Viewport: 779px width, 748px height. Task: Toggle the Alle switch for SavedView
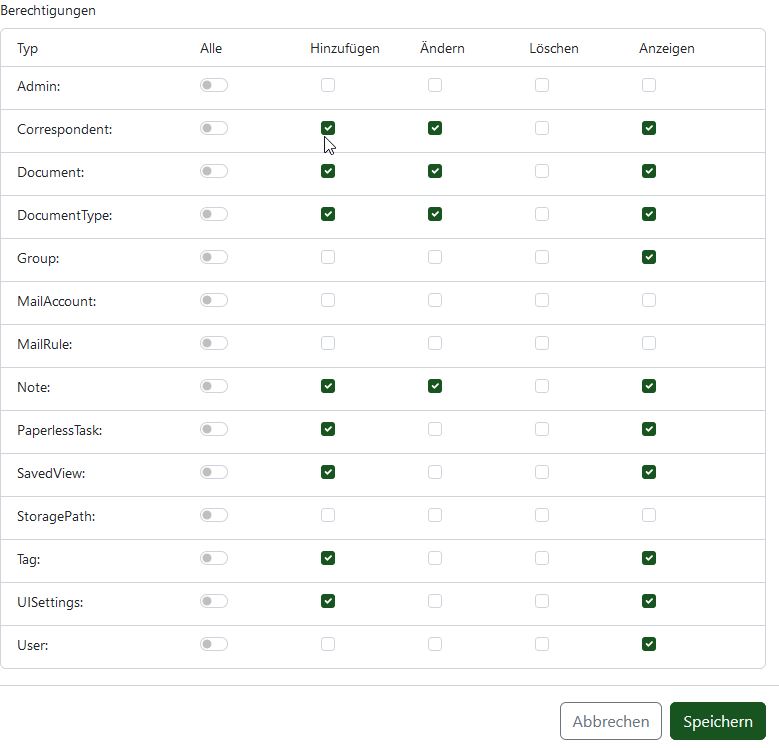(214, 472)
